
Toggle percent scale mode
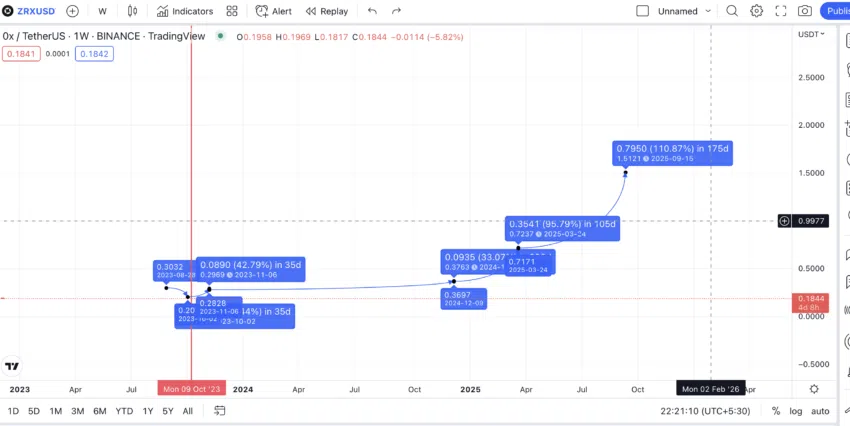coord(776,411)
